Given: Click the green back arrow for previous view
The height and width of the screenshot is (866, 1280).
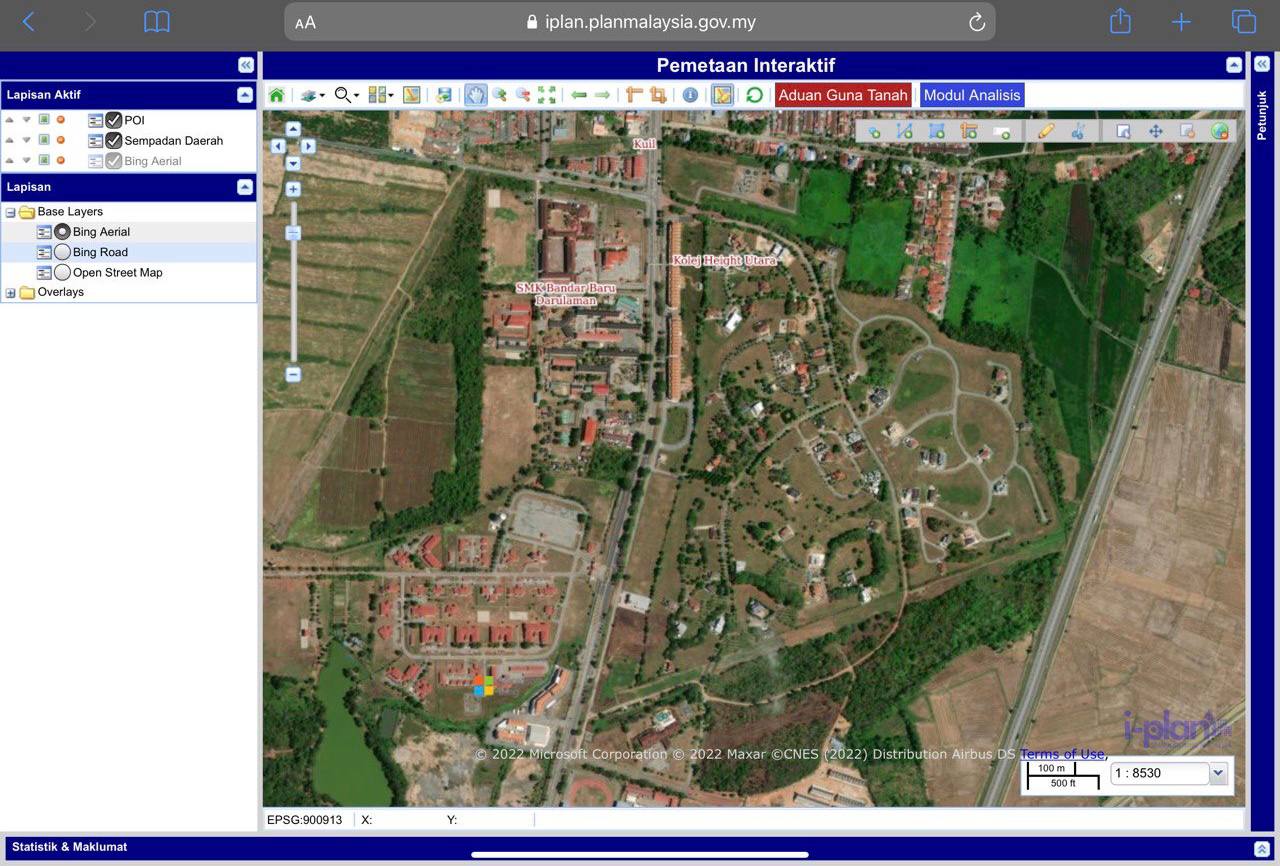Looking at the screenshot, I should click(x=579, y=95).
